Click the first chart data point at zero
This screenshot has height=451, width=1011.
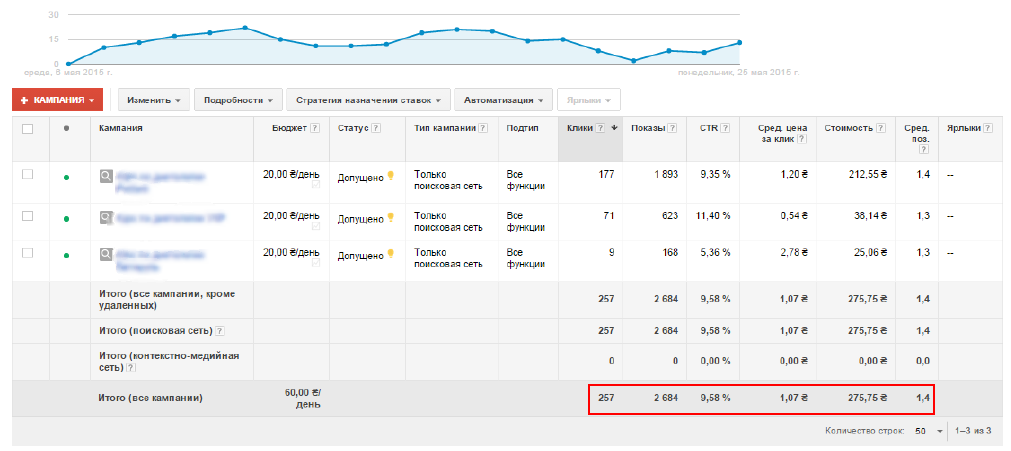[68, 64]
